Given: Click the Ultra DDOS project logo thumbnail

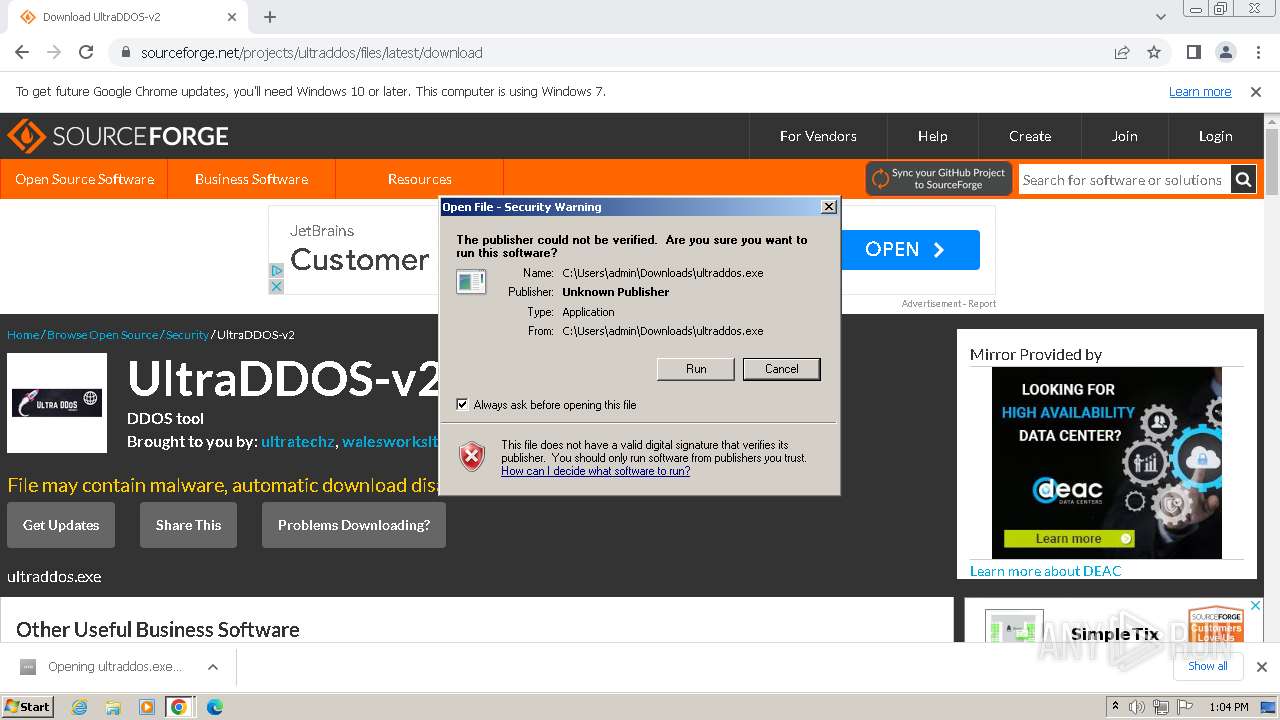Looking at the screenshot, I should pos(57,403).
